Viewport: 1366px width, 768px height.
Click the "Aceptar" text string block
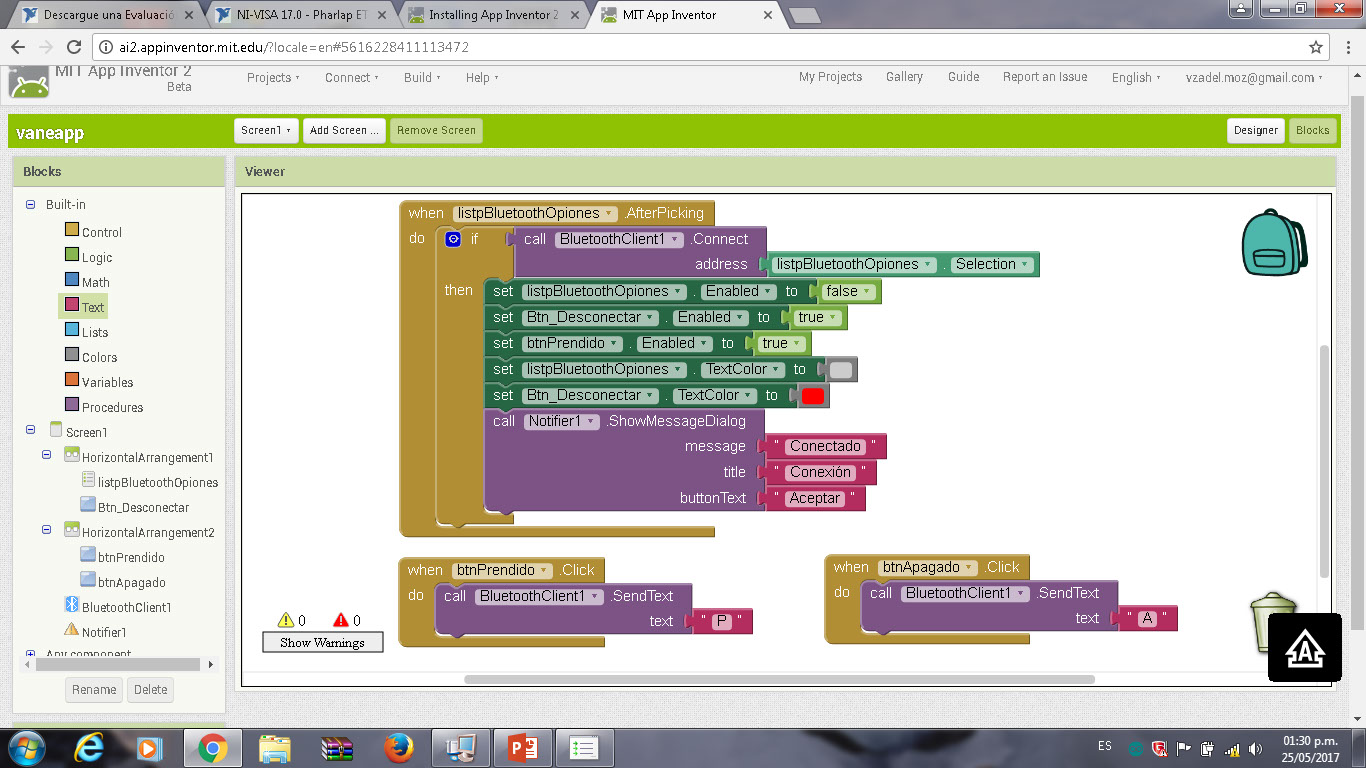pos(814,498)
